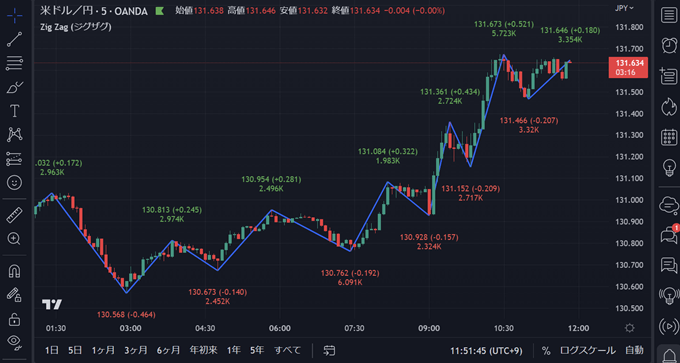Open the ideas lightbulb panel
This screenshot has height=363, width=680.
point(669,167)
